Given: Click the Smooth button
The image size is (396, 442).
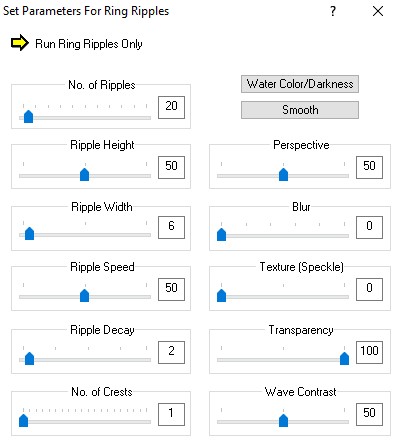Looking at the screenshot, I should [300, 110].
